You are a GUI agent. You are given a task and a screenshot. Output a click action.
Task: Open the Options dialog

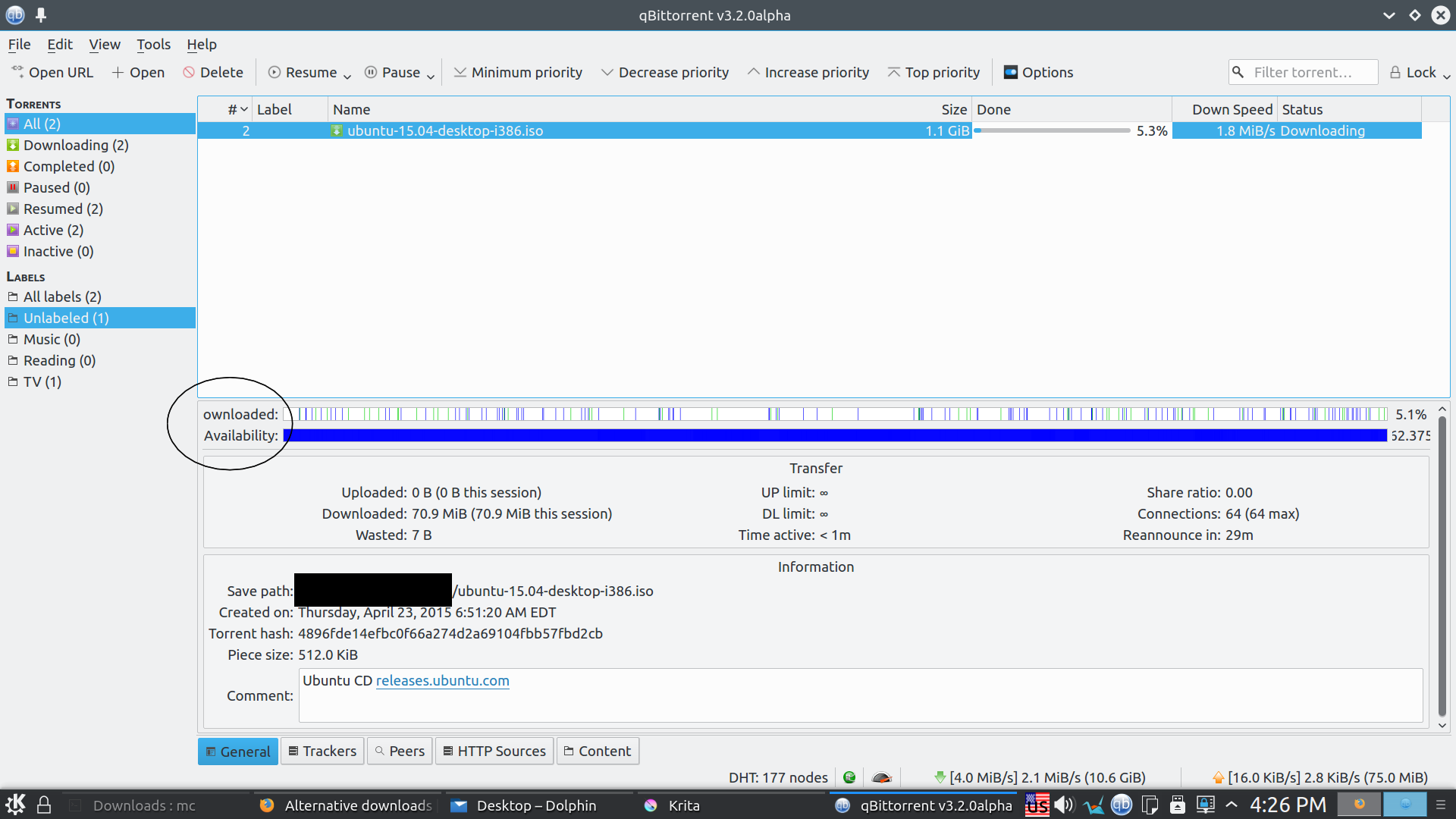1038,72
